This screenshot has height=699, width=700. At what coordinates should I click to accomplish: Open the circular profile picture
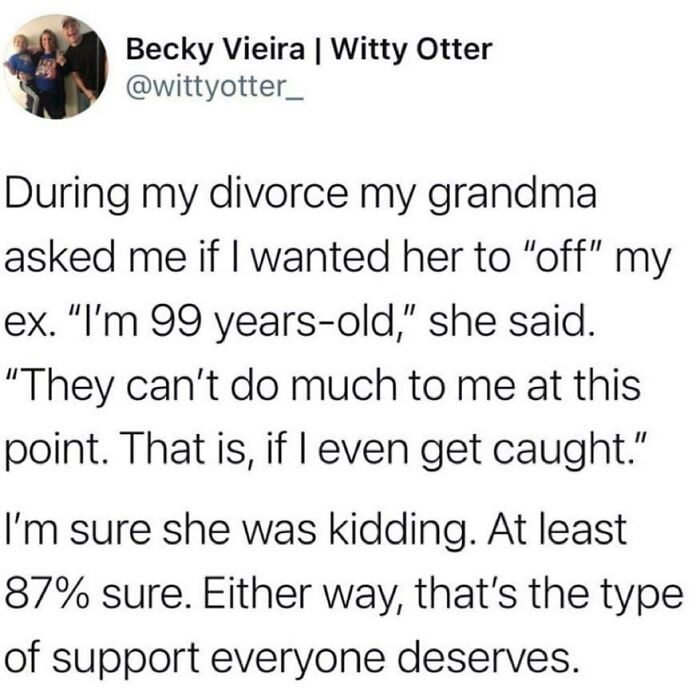point(56,67)
